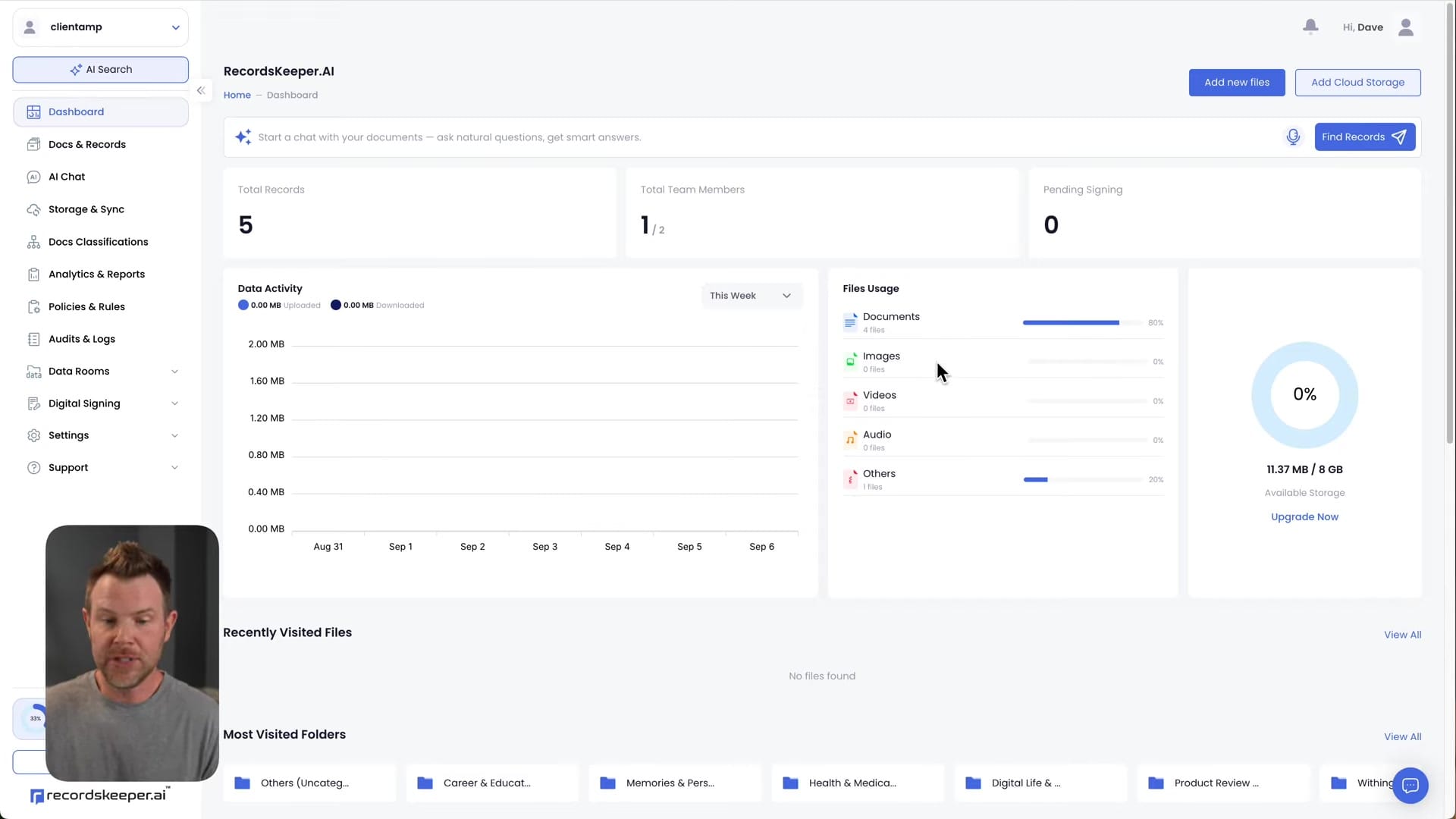Click the Policies & Rules icon

coord(33,306)
